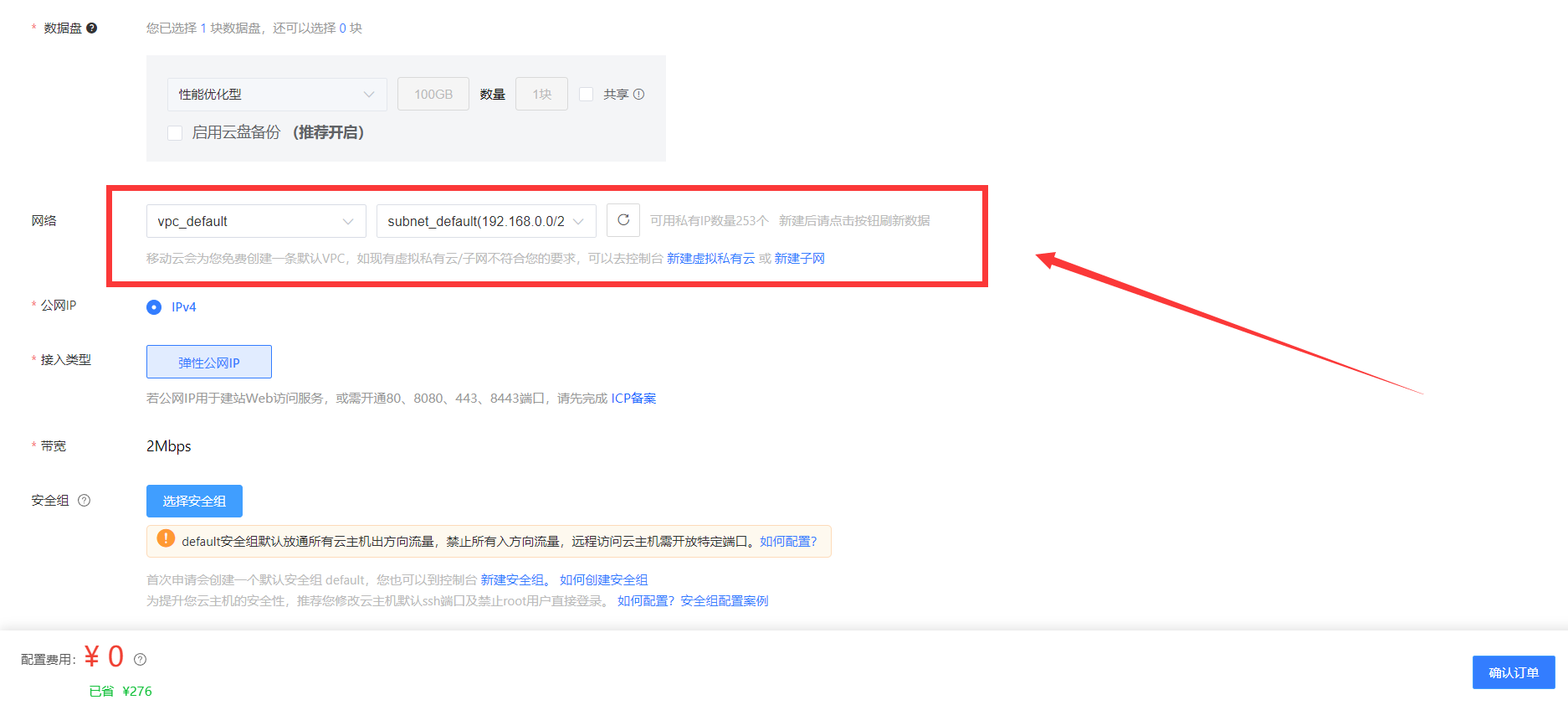The width and height of the screenshot is (1568, 705).
Task: Click the 选择安全组 button
Action: pos(194,501)
